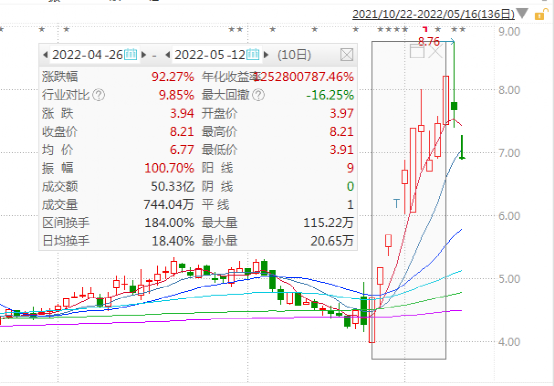Click the 最小量 value 20.65万
The width and height of the screenshot is (554, 386).
[332, 241]
